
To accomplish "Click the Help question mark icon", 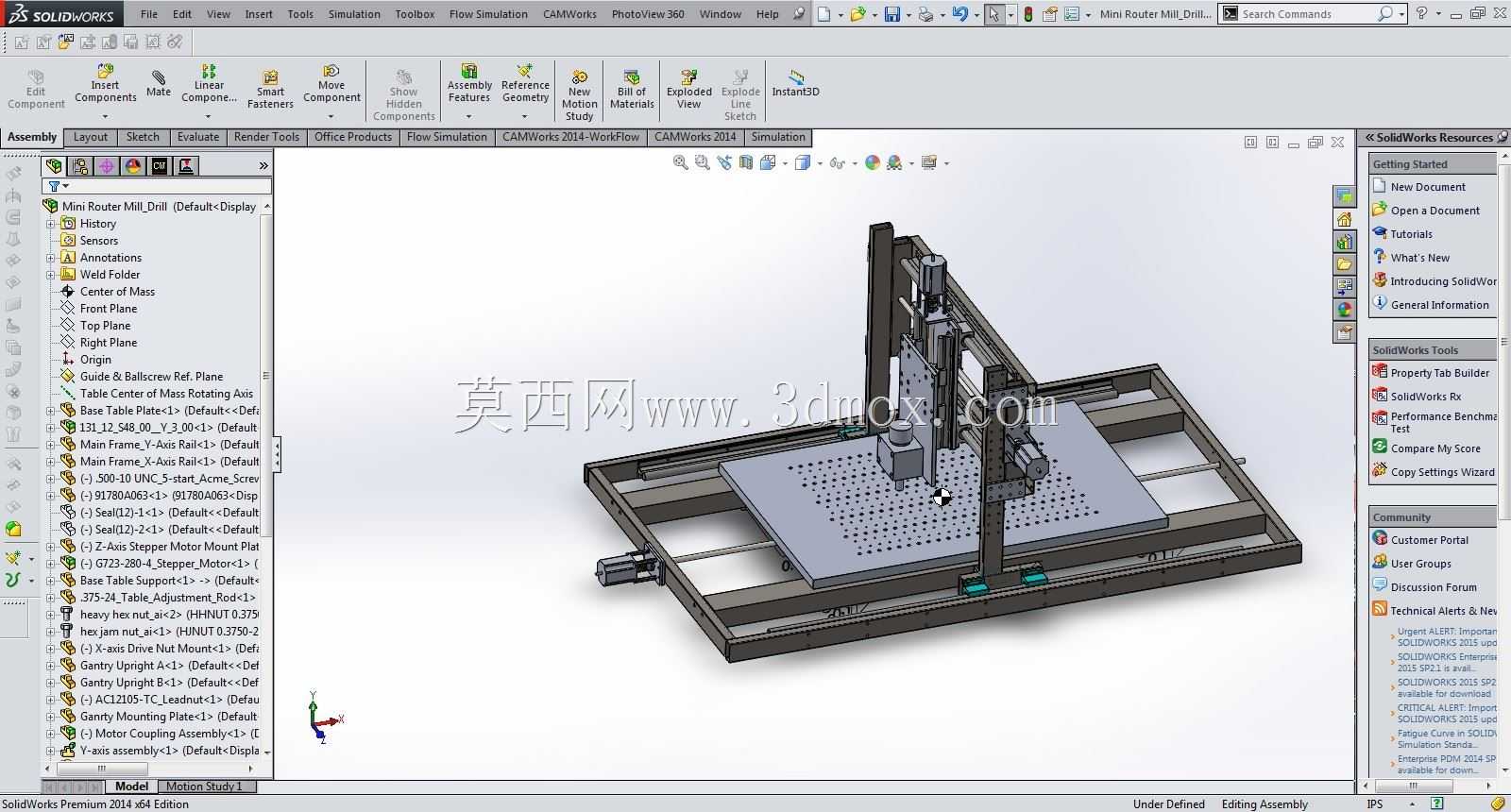I will [1421, 14].
